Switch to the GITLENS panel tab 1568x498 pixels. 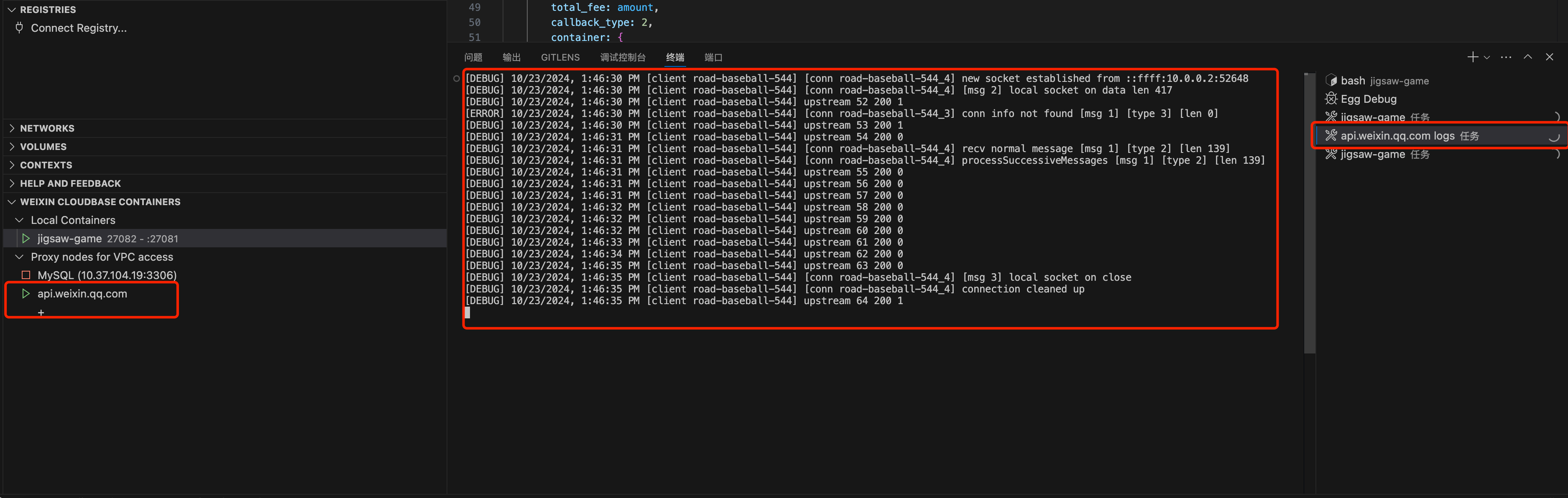560,57
